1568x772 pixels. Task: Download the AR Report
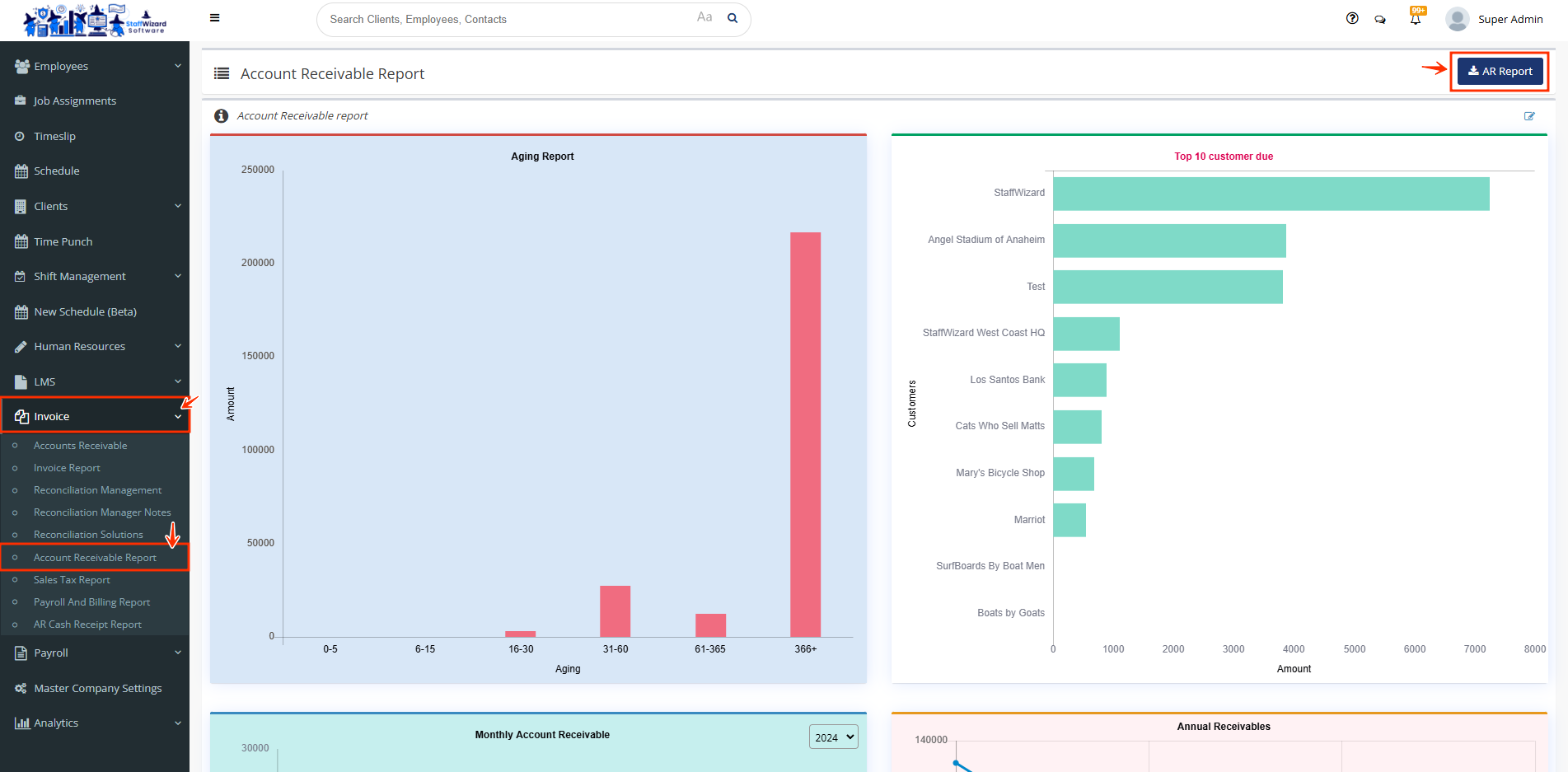pos(1500,72)
